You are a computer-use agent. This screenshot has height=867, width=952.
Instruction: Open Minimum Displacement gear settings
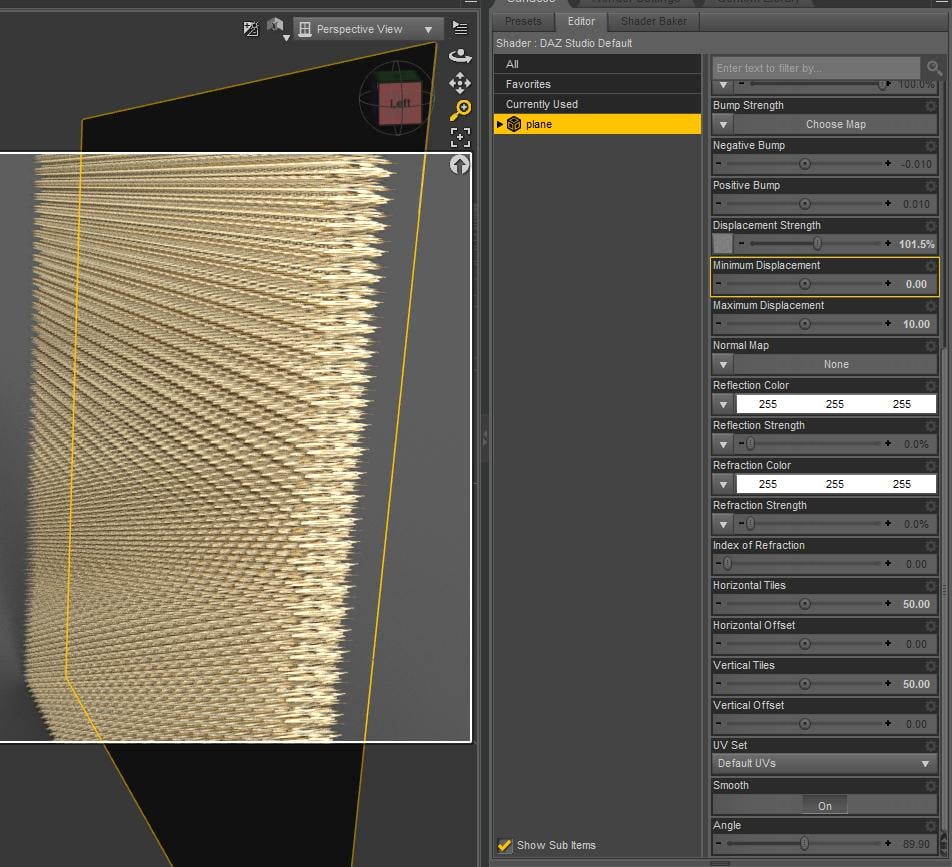tap(930, 266)
